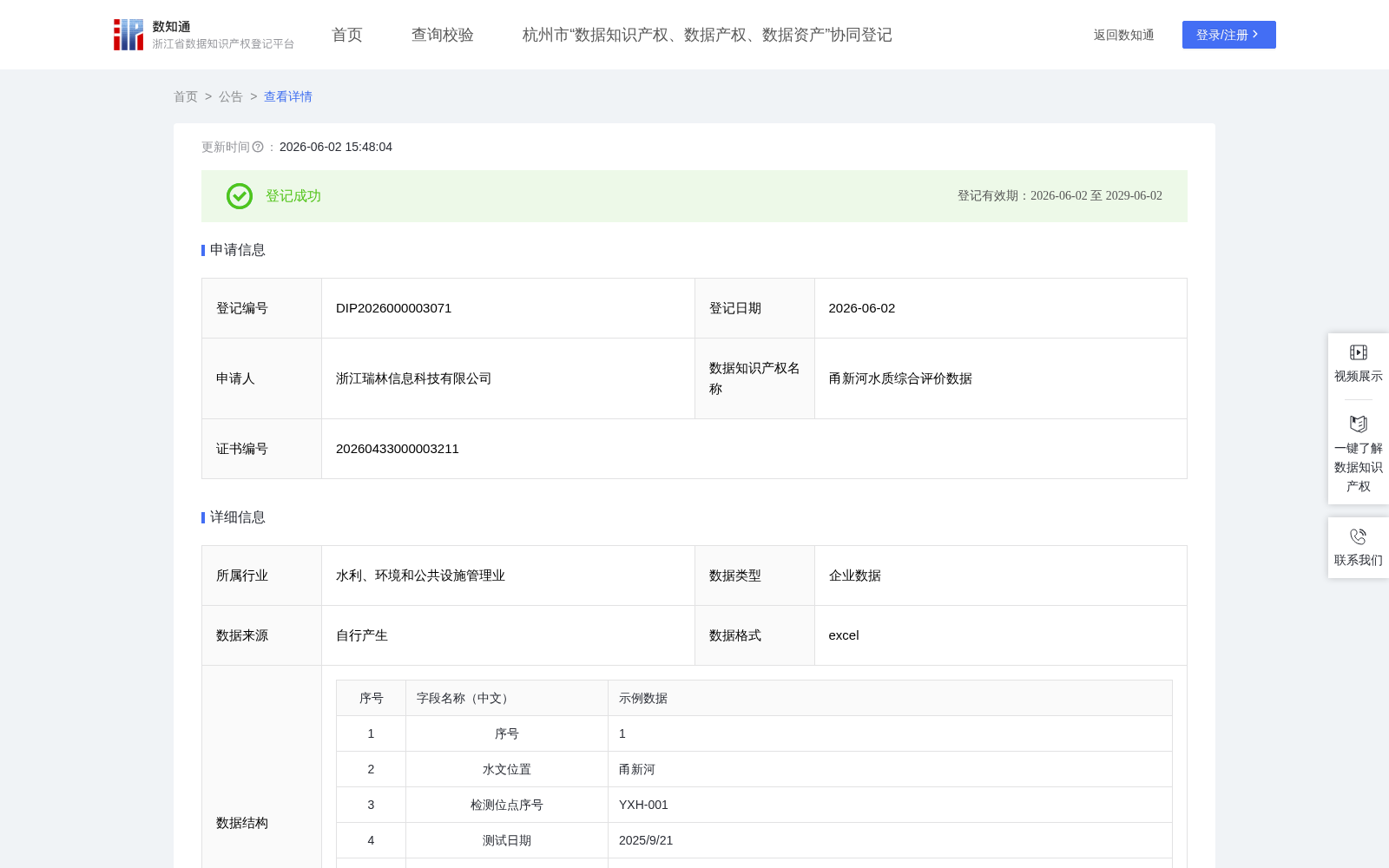Click the update-time help question mark icon
This screenshot has height=868, width=1389.
pos(258,148)
